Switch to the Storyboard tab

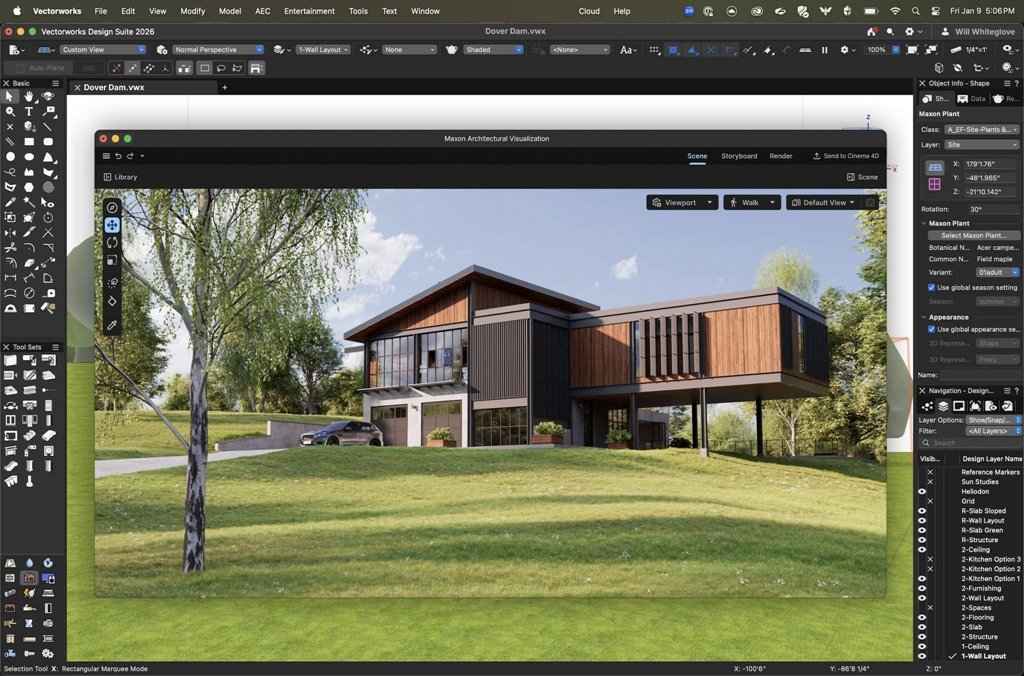tap(739, 156)
